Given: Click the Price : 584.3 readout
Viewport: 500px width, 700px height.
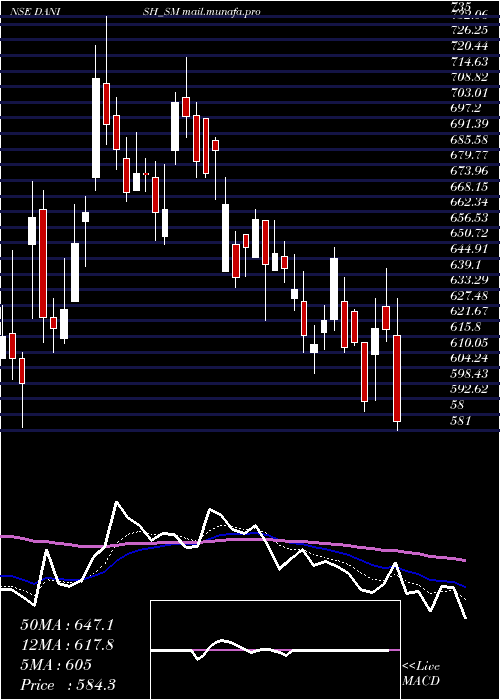Looking at the screenshot, I should [68, 685].
